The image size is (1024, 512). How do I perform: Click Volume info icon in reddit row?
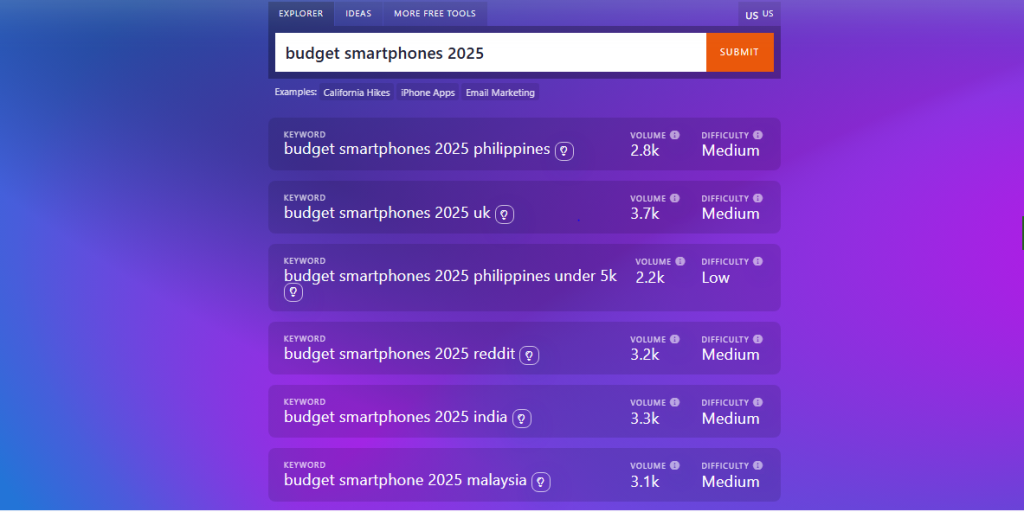coord(675,339)
